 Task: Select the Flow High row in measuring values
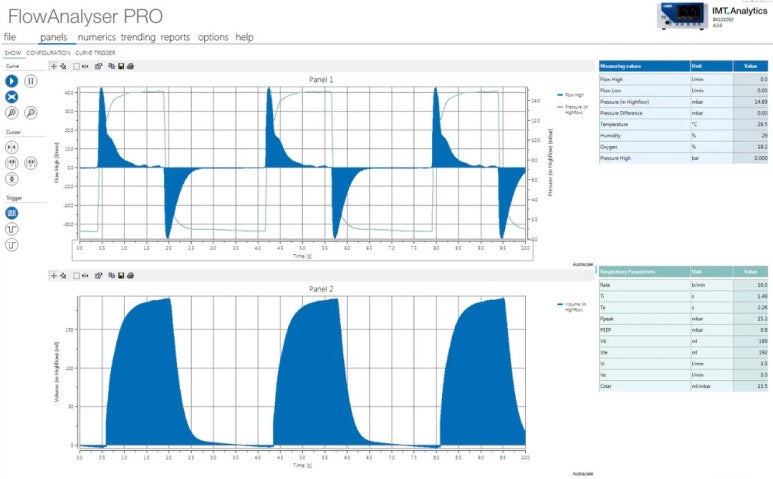[683, 79]
